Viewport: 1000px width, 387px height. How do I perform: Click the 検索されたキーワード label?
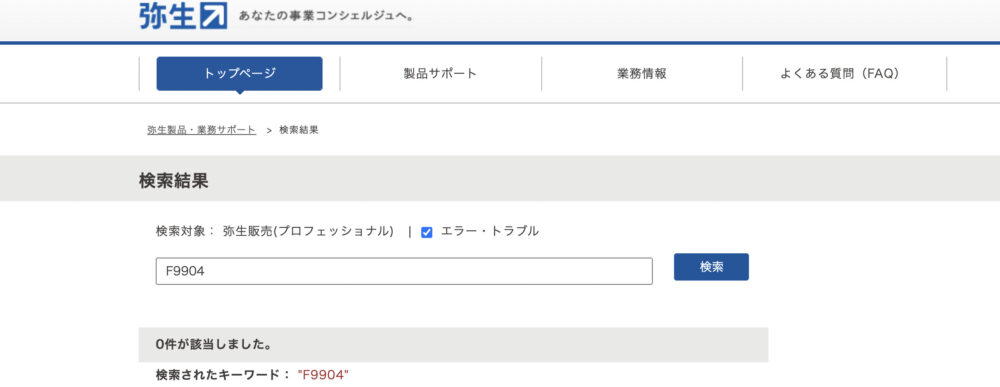(223, 375)
